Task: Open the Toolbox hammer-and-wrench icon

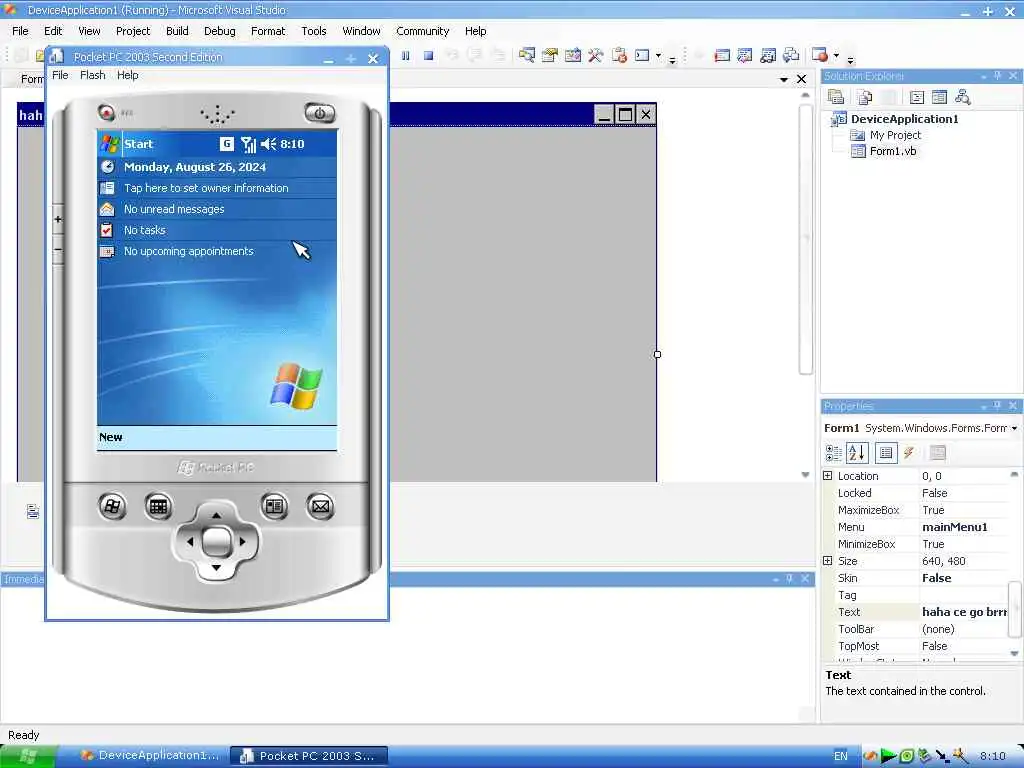Action: (596, 56)
